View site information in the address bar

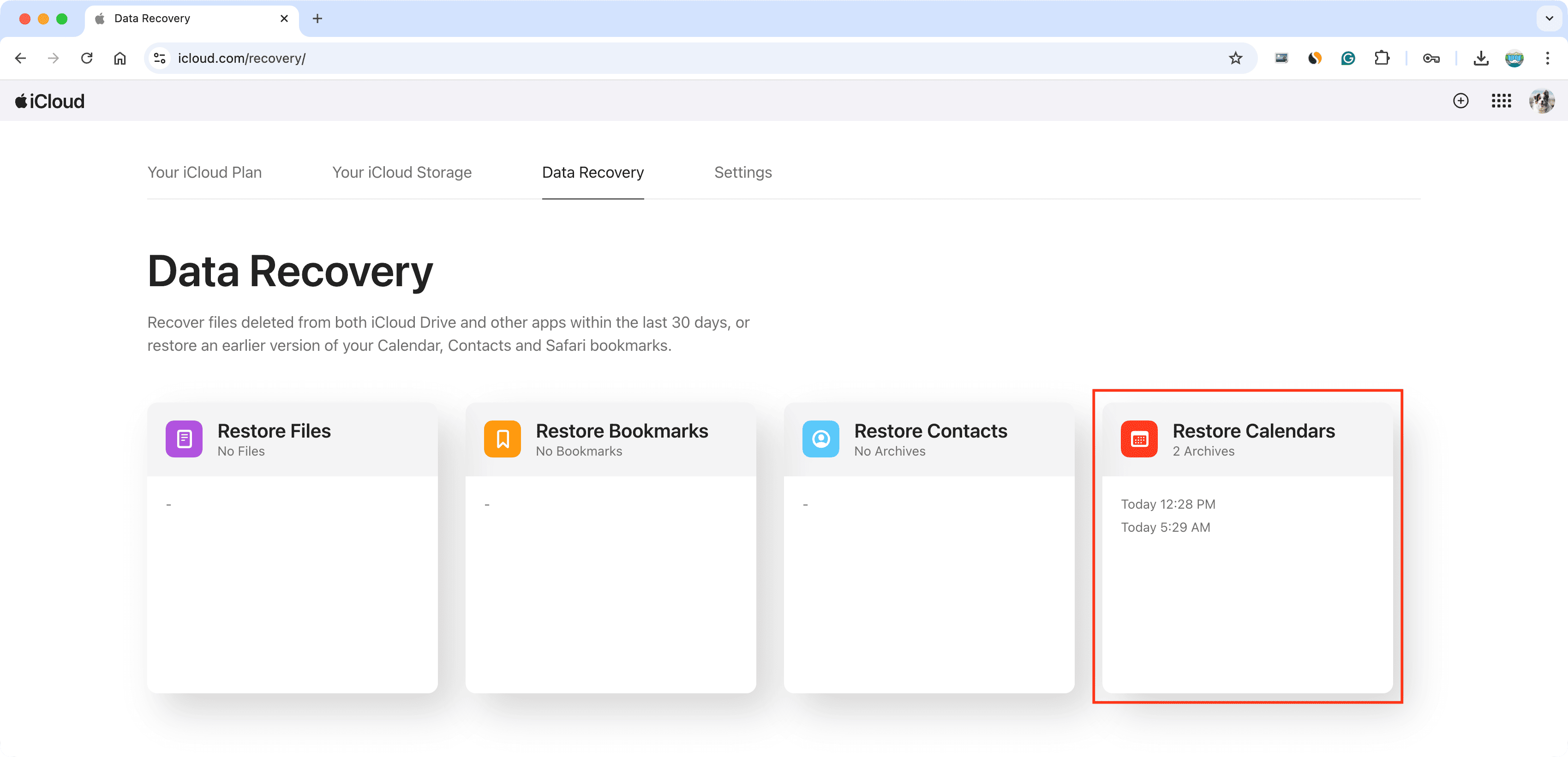[x=160, y=59]
